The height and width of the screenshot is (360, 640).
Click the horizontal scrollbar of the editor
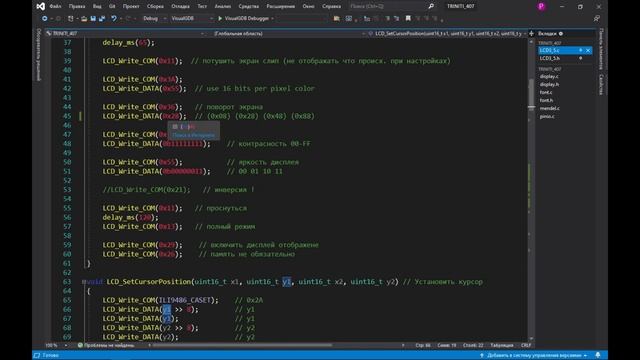[242, 345]
